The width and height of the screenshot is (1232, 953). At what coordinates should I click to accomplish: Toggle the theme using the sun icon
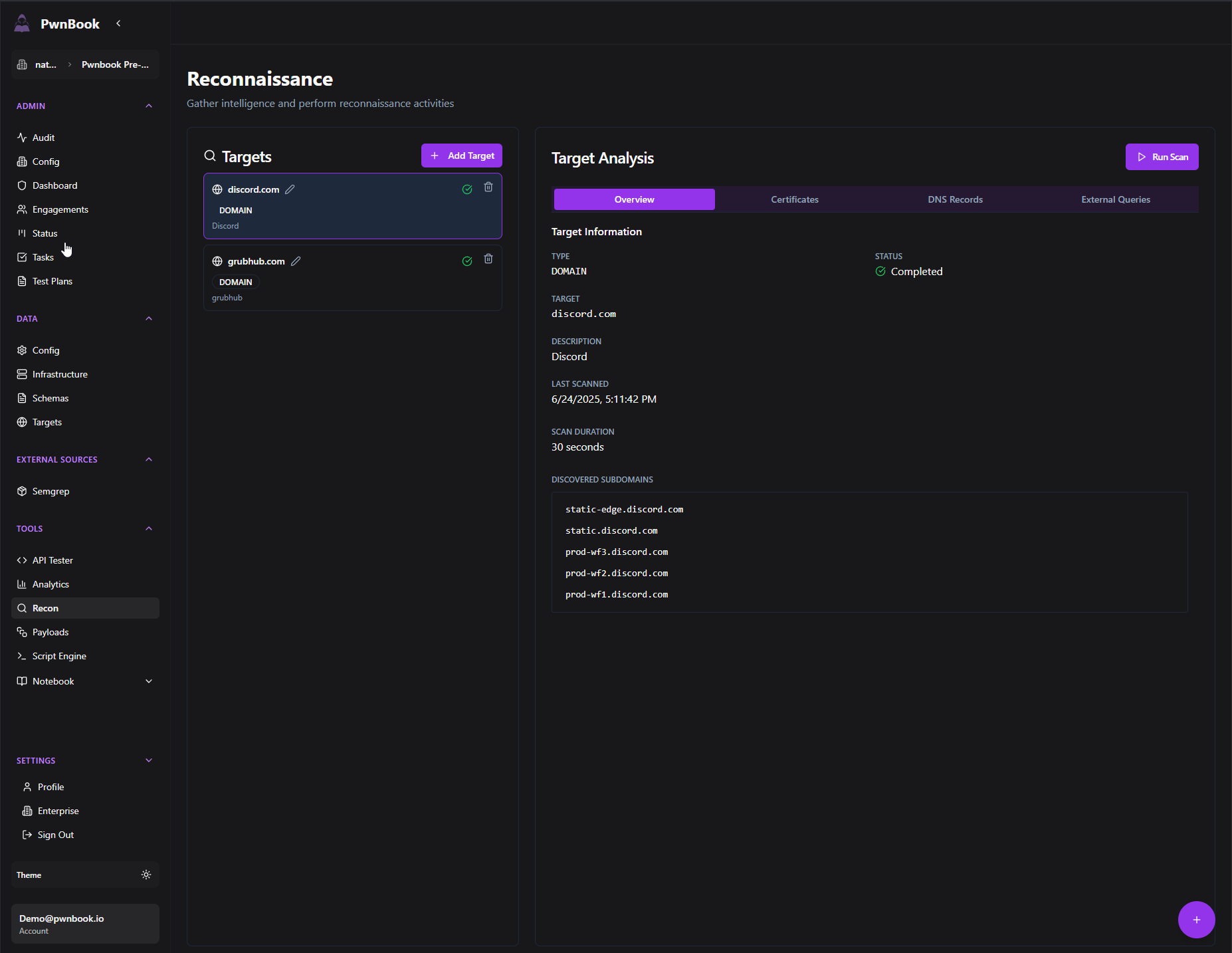146,875
